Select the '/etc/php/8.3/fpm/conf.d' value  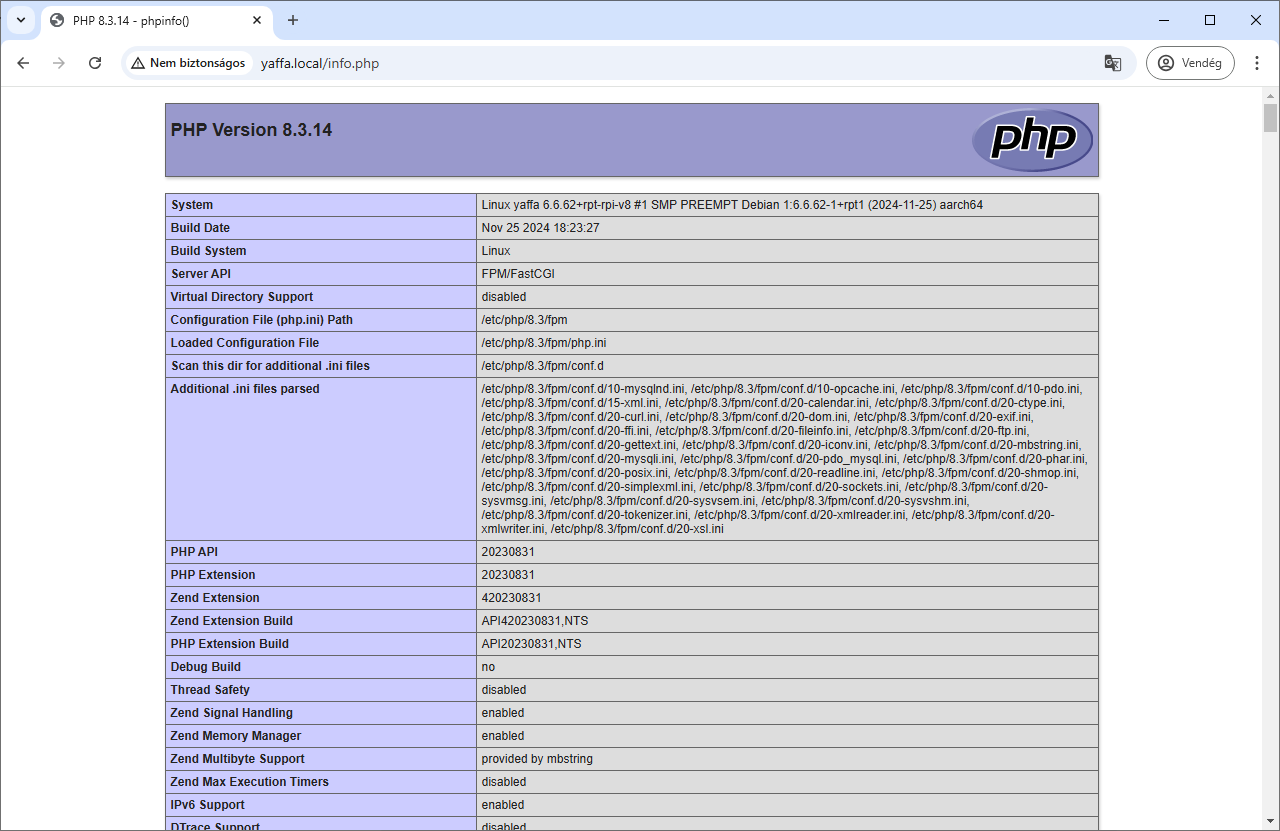coord(543,366)
